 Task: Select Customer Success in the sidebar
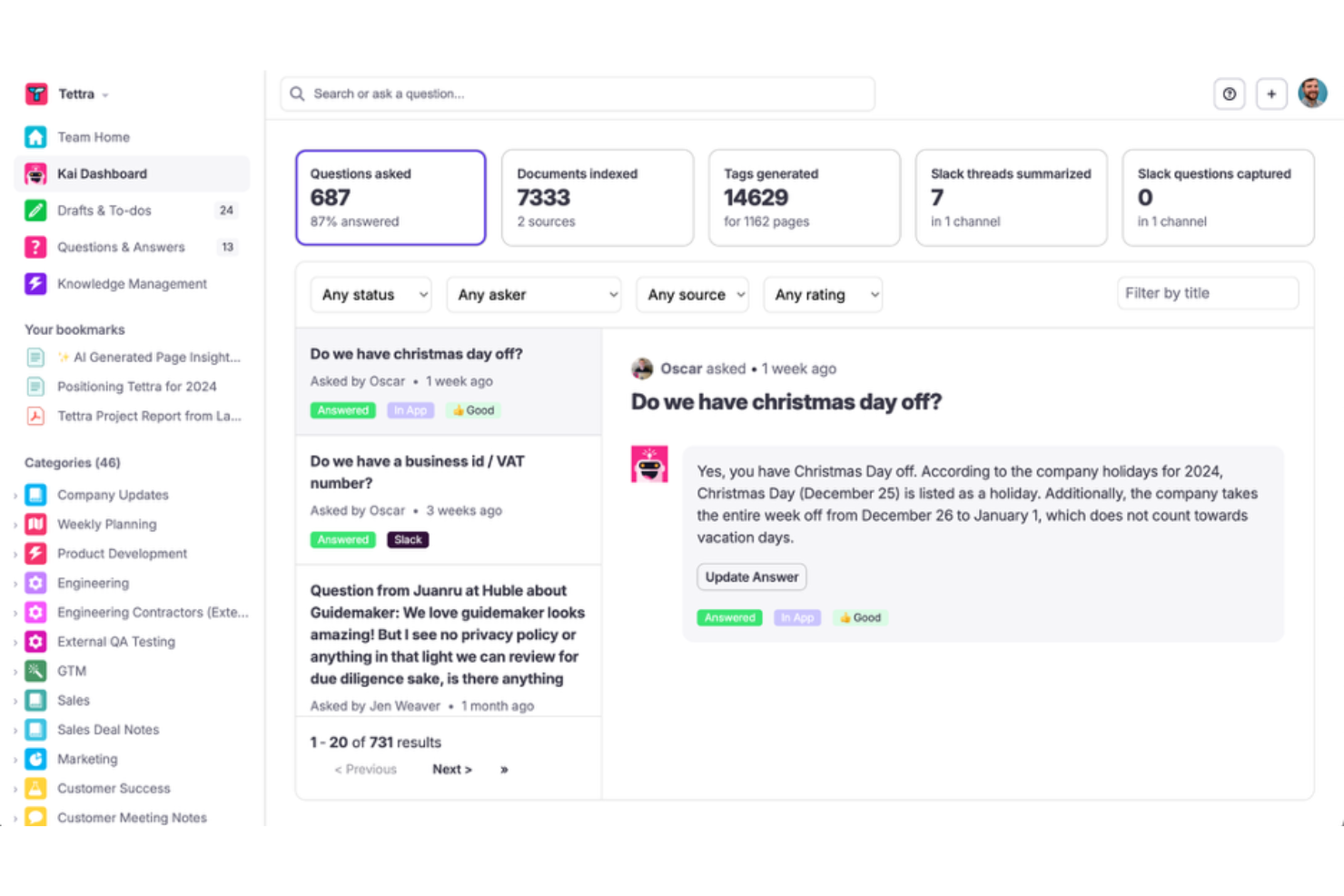click(114, 788)
